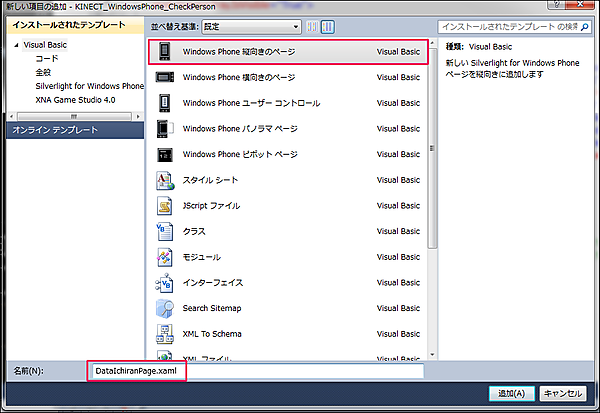This screenshot has width=600, height=413.
Task: Choose Windows Phone パノラマ ページ icon
Action: click(165, 129)
